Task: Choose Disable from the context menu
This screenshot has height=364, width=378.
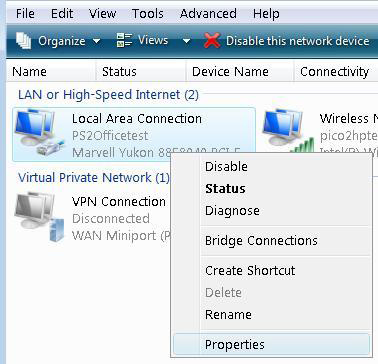Action: click(x=271, y=166)
